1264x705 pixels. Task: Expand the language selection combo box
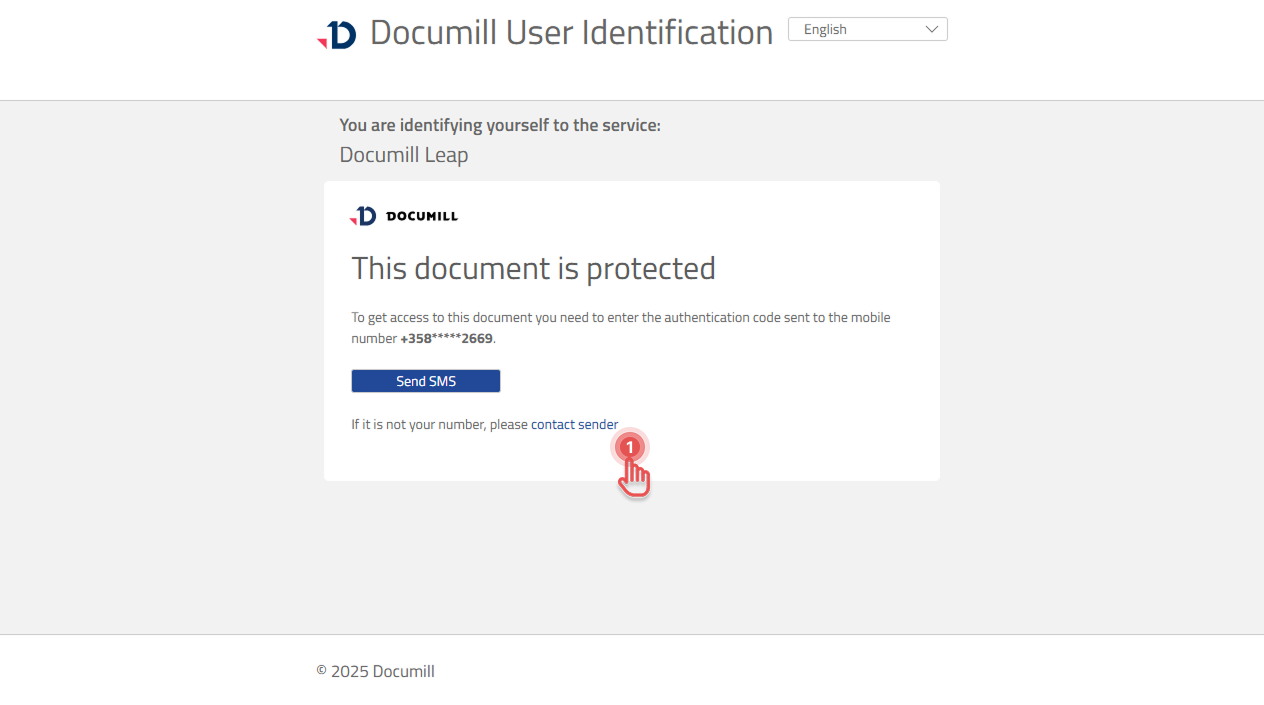click(x=866, y=29)
